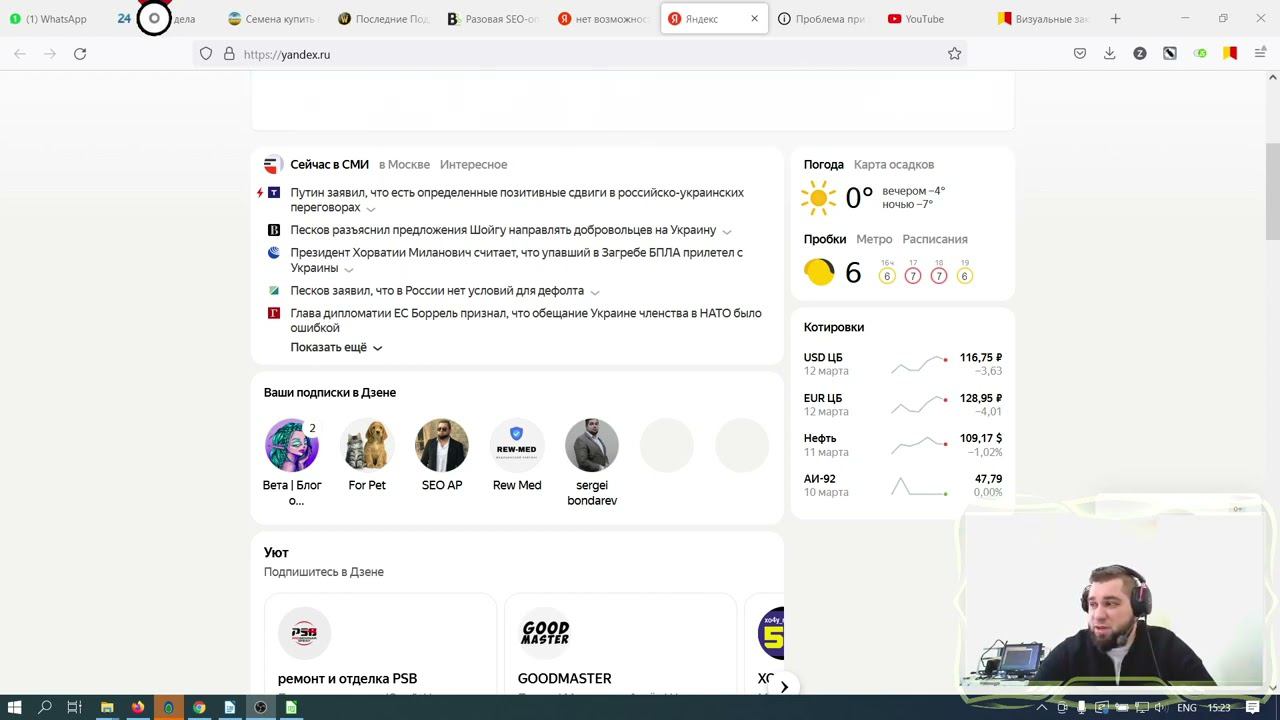1280x720 pixels.
Task: Open tracking protection shield icon
Action: [x=206, y=54]
